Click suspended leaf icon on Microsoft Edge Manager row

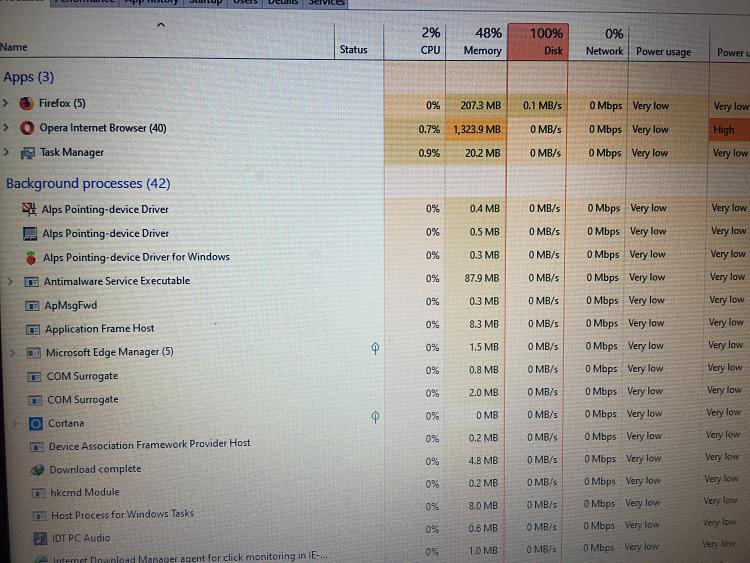click(375, 348)
